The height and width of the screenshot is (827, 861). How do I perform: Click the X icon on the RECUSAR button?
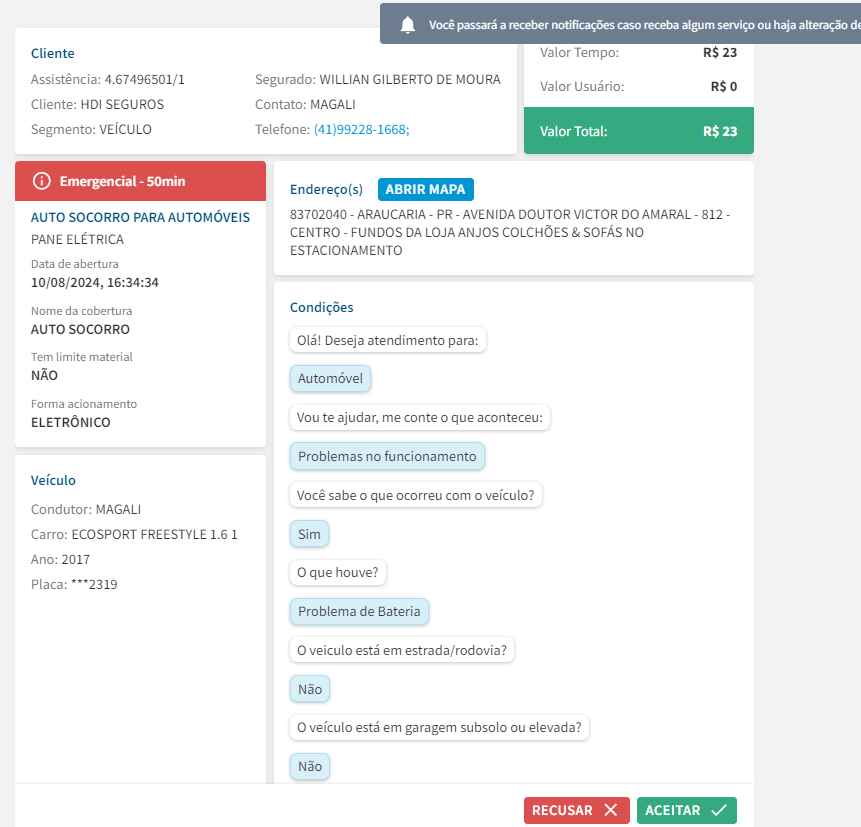tap(610, 810)
